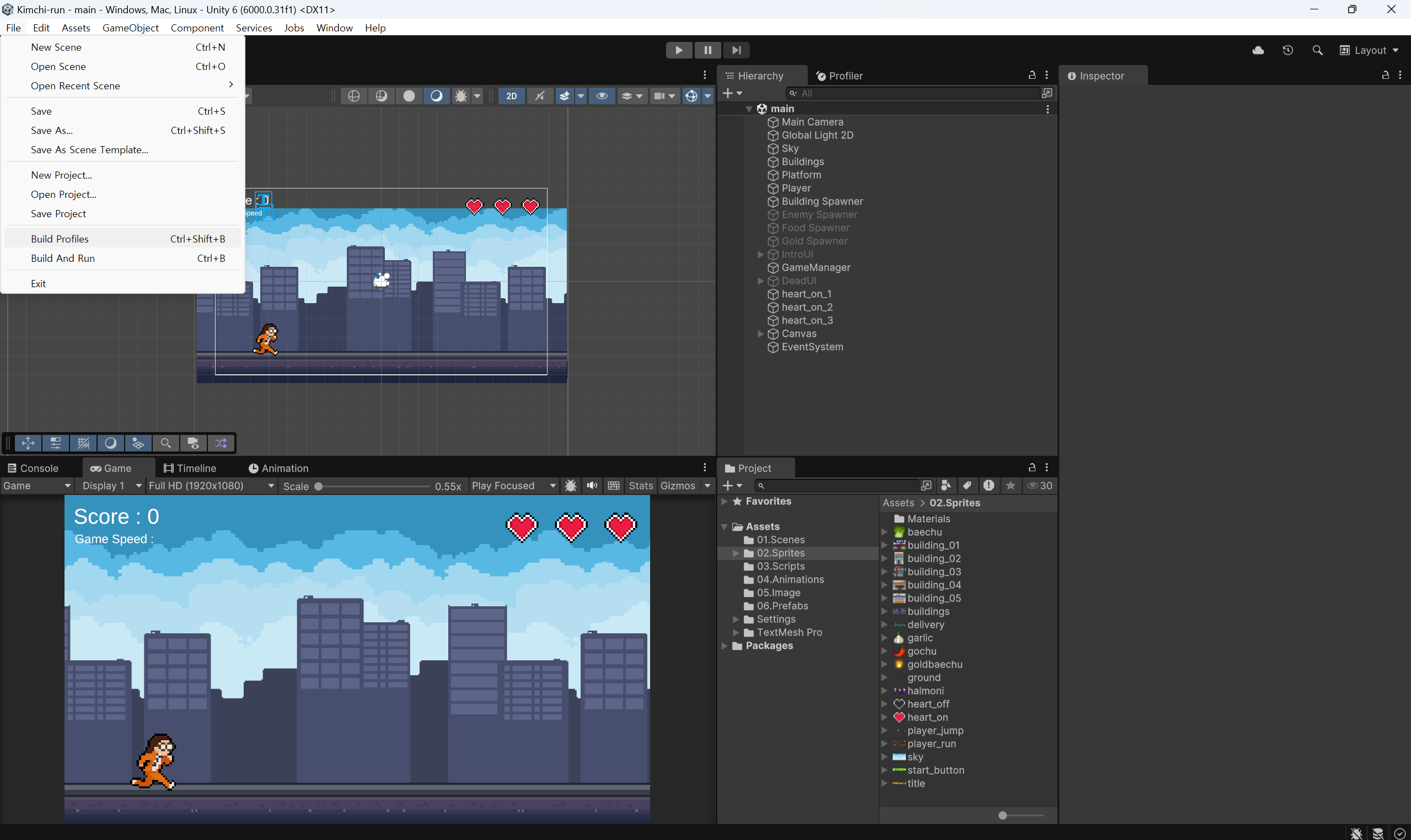
Task: Mute audio in Game view
Action: [592, 485]
